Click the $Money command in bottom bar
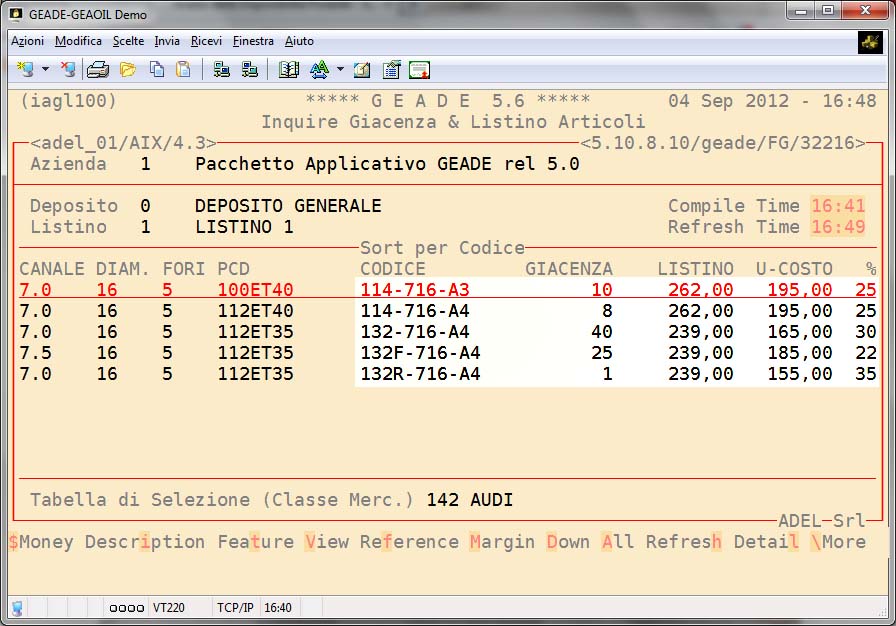 pyautogui.click(x=41, y=542)
